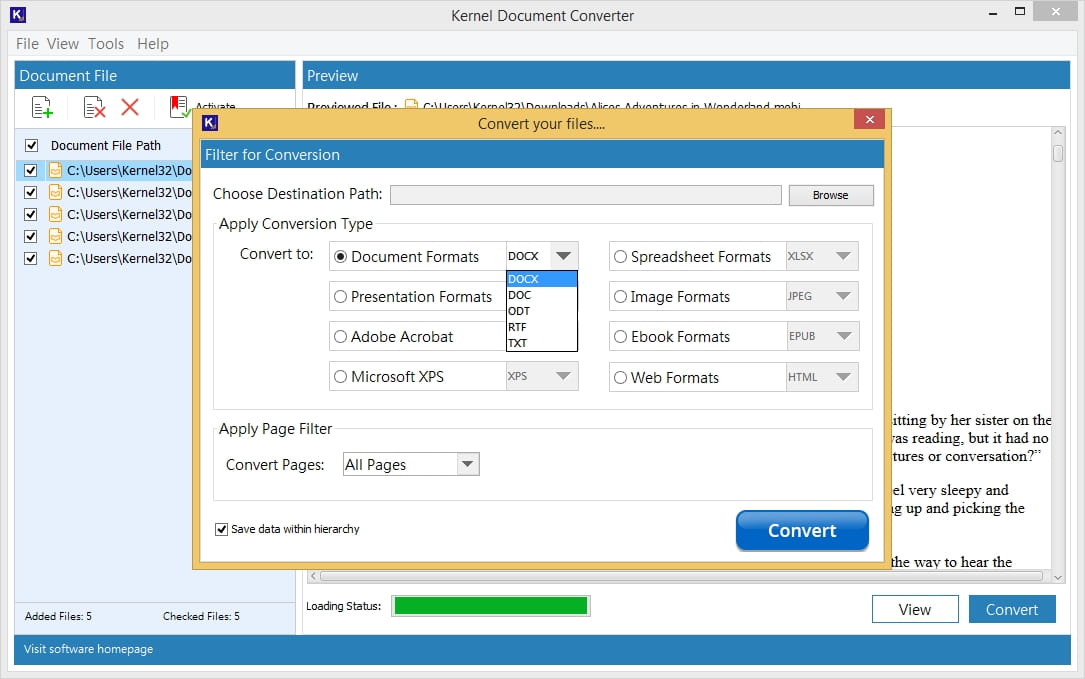Uncheck the third file row checkbox

point(30,215)
